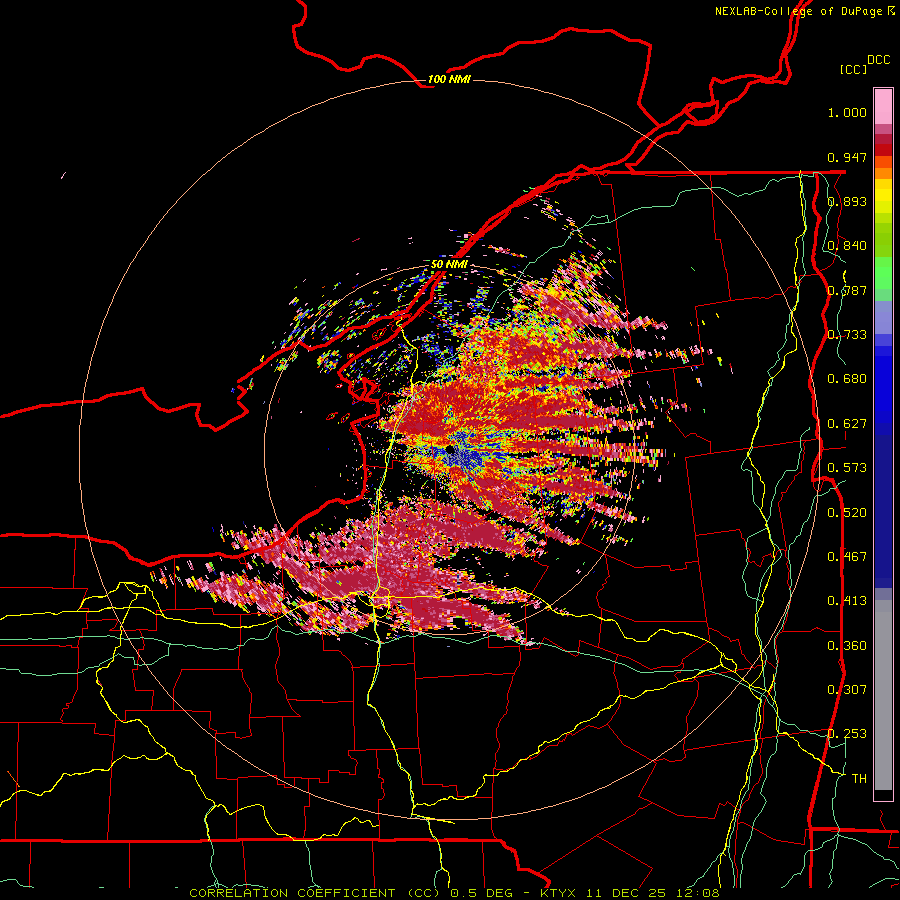
Task: Click the [CC] units label
Action: pos(854,69)
